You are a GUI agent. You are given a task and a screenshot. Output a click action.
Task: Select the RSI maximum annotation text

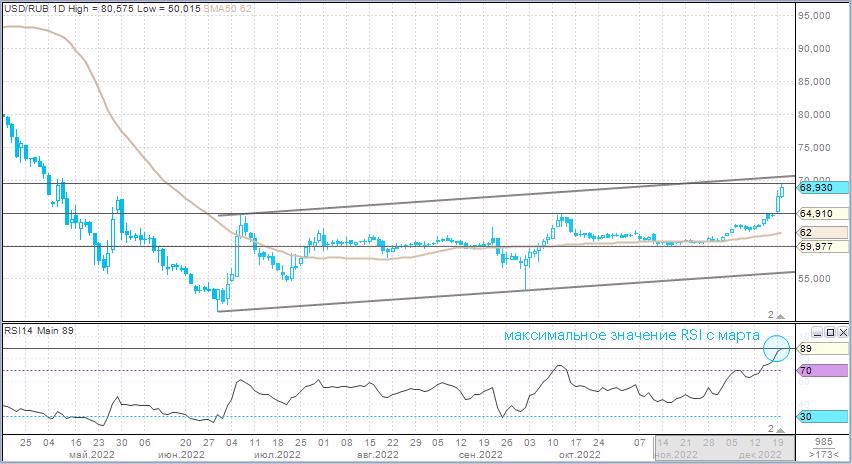(x=630, y=335)
